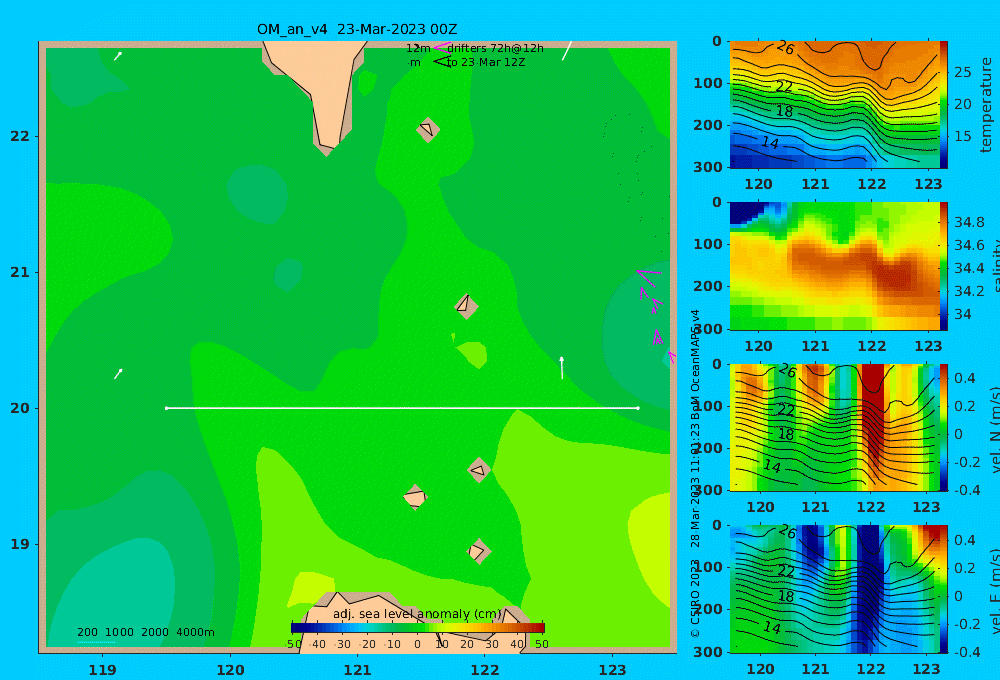This screenshot has width=1000, height=680.
Task: Click the main map latitude label 19
Action: [20, 544]
